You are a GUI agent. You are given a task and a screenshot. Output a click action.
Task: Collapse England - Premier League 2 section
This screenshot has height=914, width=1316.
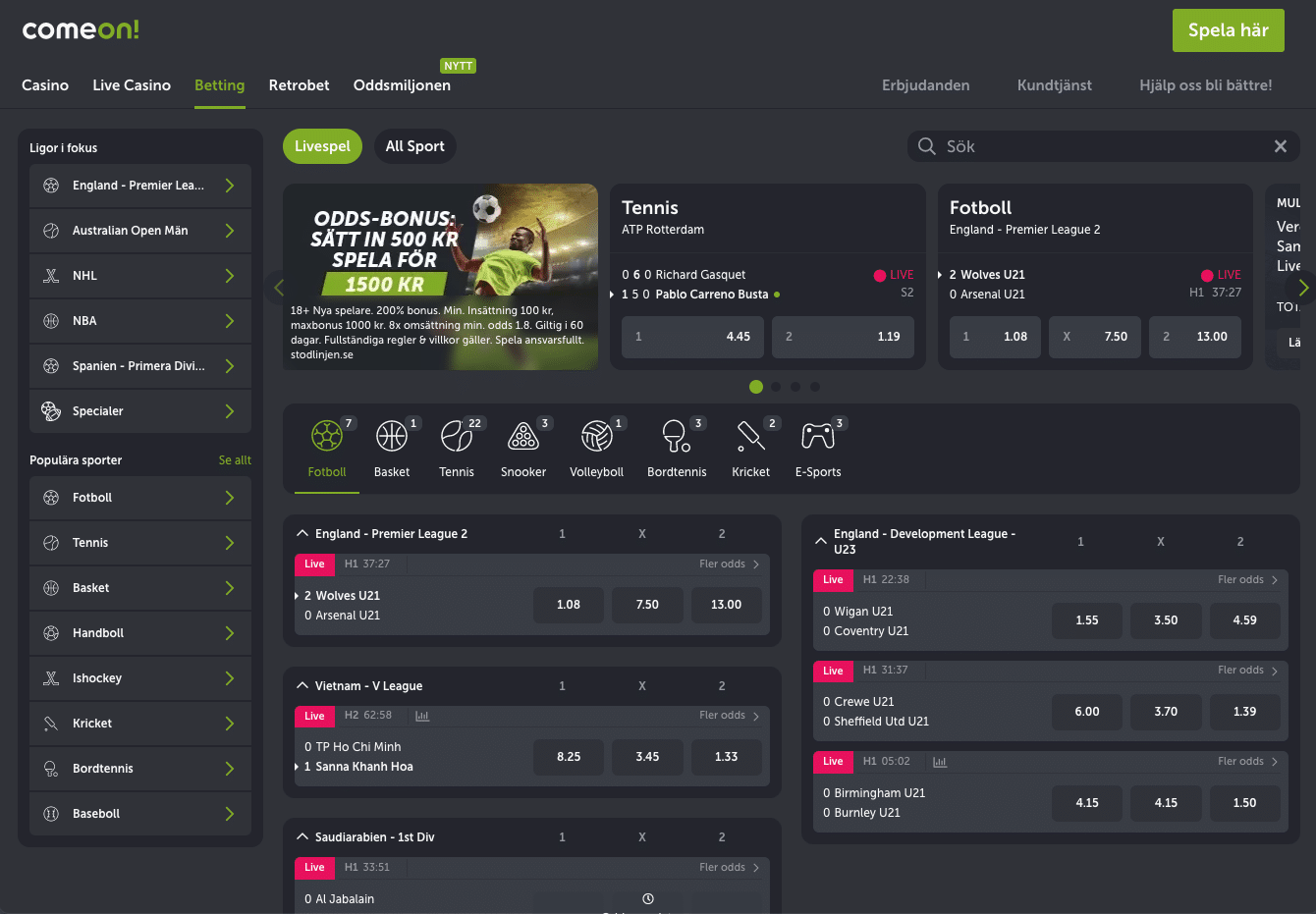302,533
